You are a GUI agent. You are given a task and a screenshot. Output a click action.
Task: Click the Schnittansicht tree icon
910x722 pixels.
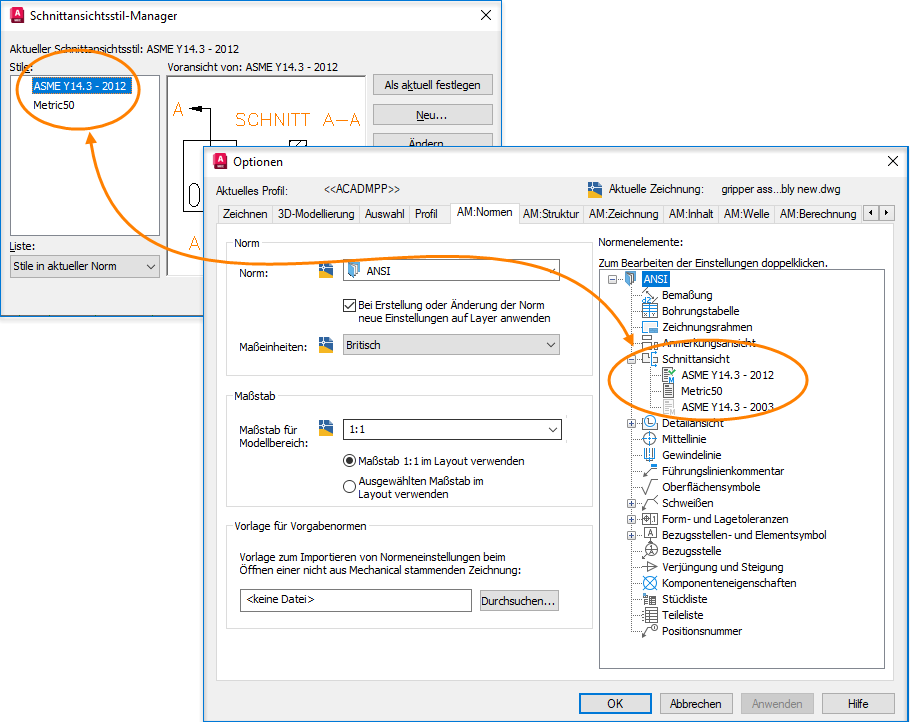(x=649, y=359)
